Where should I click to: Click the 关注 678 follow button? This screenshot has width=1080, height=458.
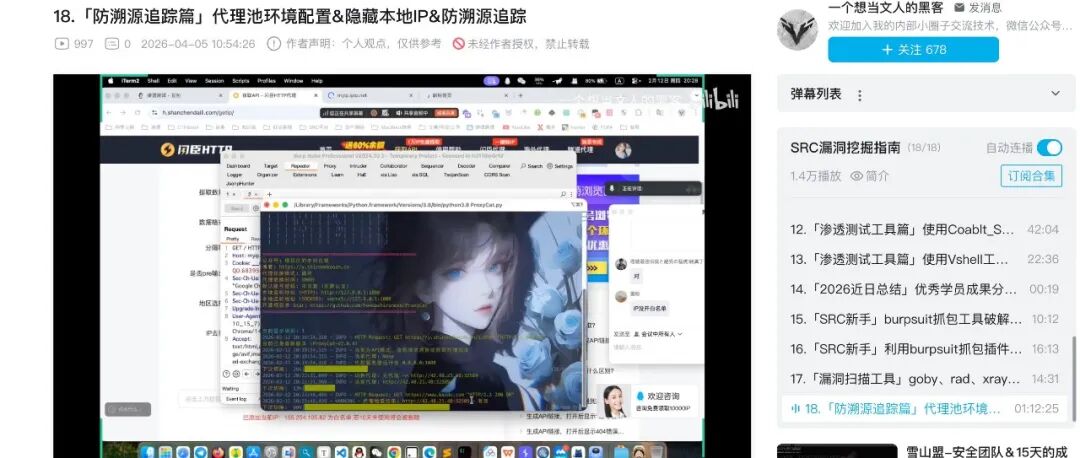click(913, 50)
